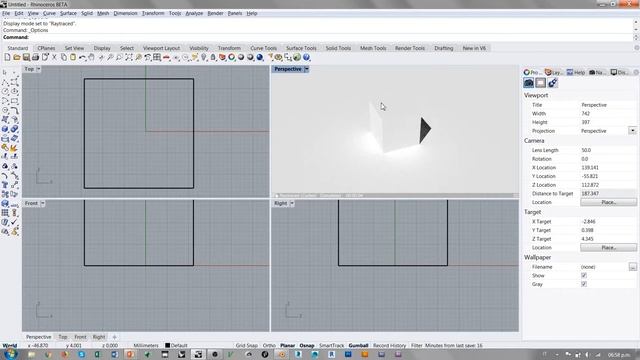Switch to the CPlanes toolbar tab
Screen dimensions: 640x360
tap(46, 48)
